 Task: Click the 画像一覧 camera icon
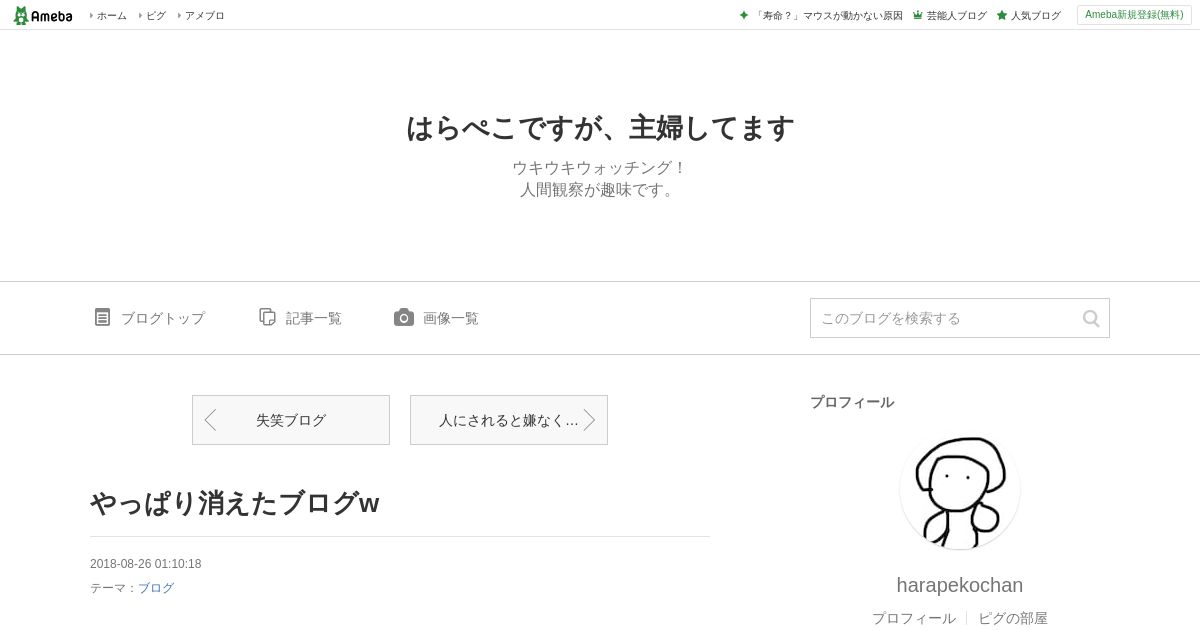(404, 317)
